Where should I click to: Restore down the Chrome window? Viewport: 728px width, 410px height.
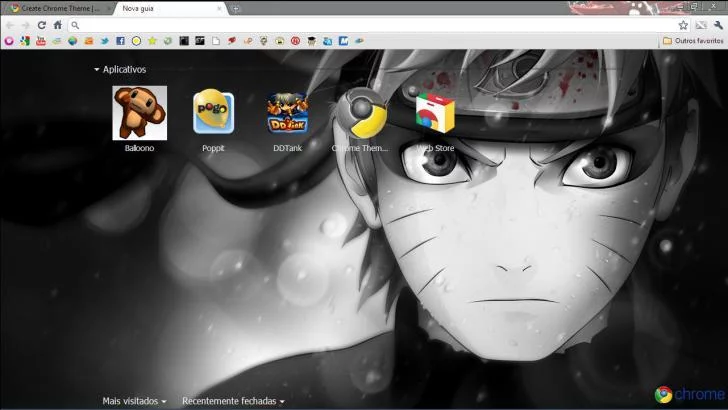(x=695, y=6)
